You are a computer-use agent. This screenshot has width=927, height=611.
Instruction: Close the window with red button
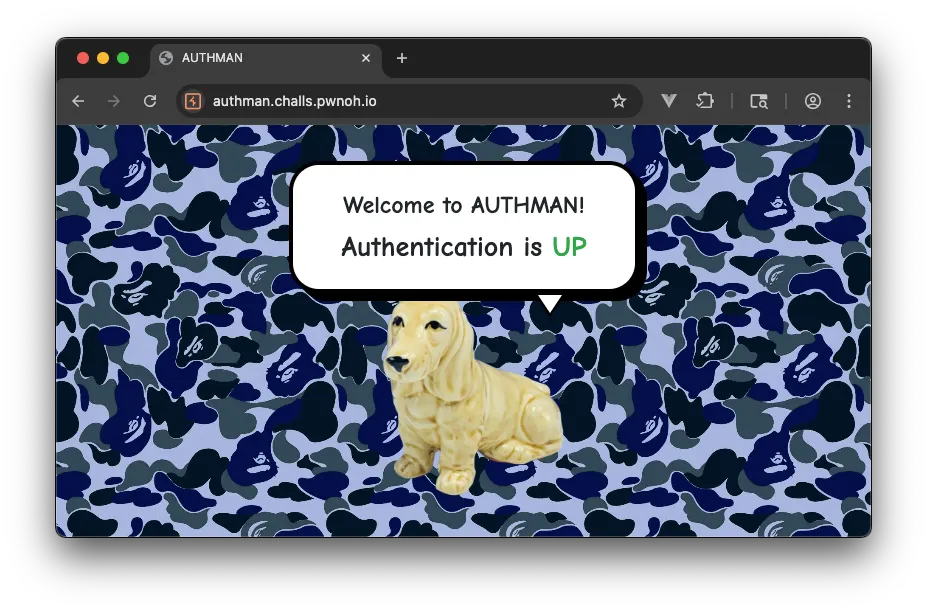pos(83,58)
